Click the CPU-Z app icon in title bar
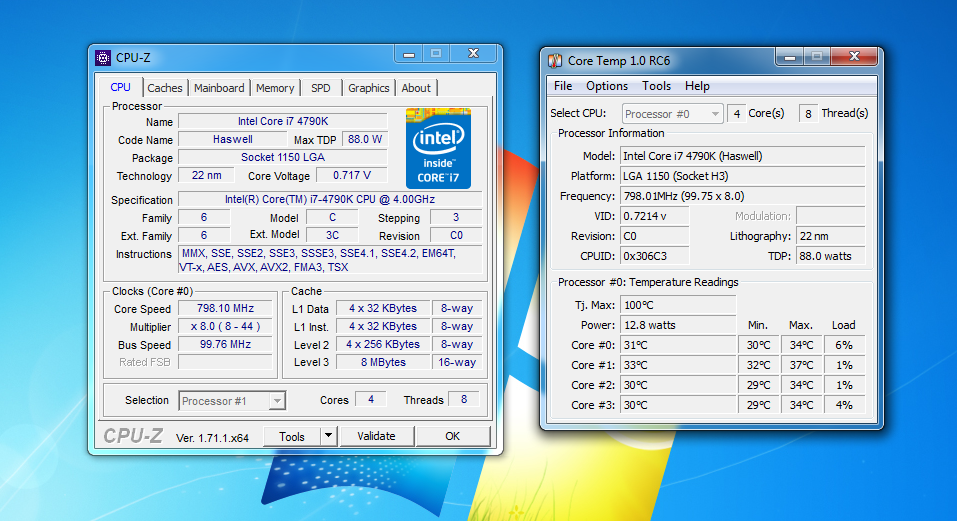 click(103, 58)
